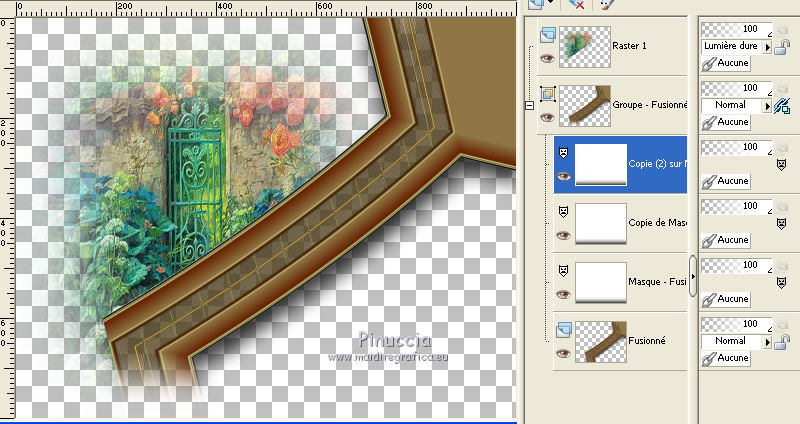Click the mask overlay icon in Copie de Masque row
This screenshot has width=800, height=424.
[x=782, y=223]
